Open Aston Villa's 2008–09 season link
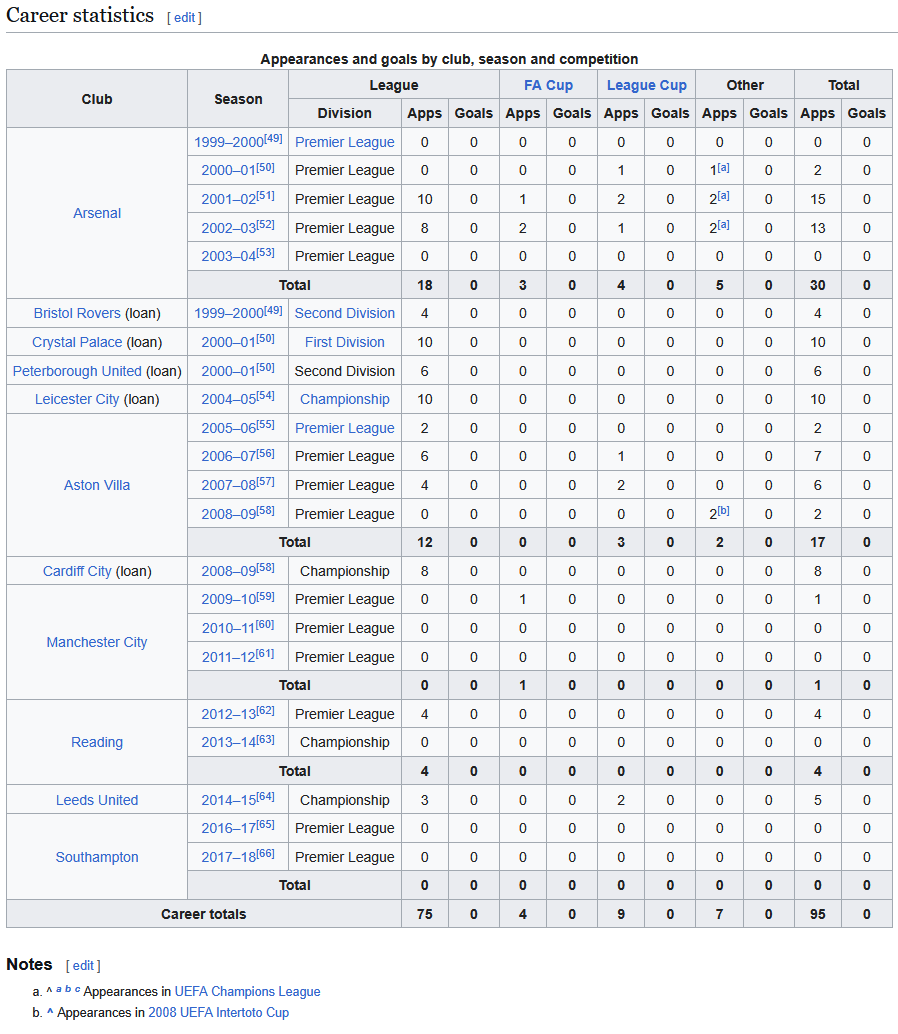Screen dimensions: 898x1034 [228, 514]
